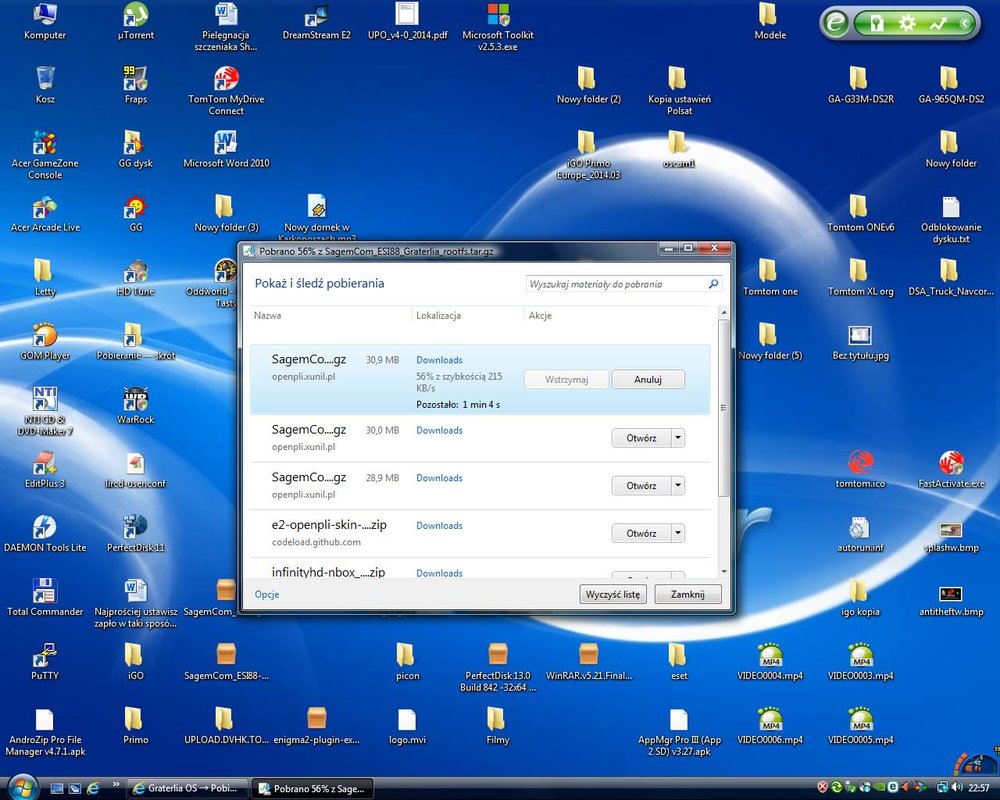The height and width of the screenshot is (800, 1000).
Task: Click the download list vertical scrollbar
Action: click(x=723, y=410)
